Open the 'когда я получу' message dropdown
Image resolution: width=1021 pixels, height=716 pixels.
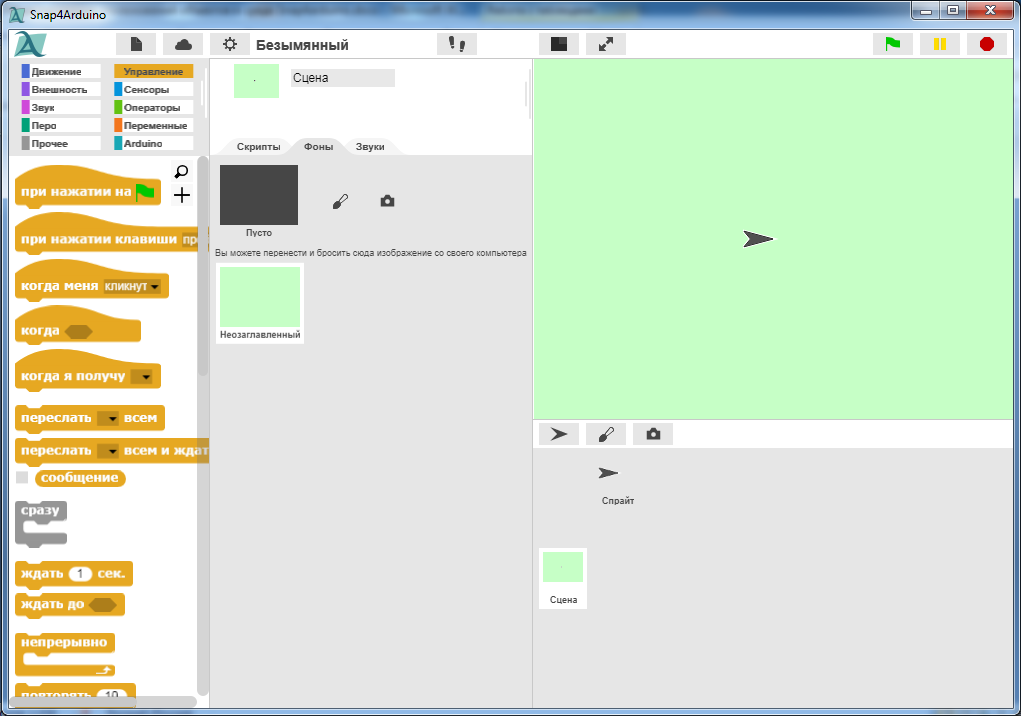146,377
